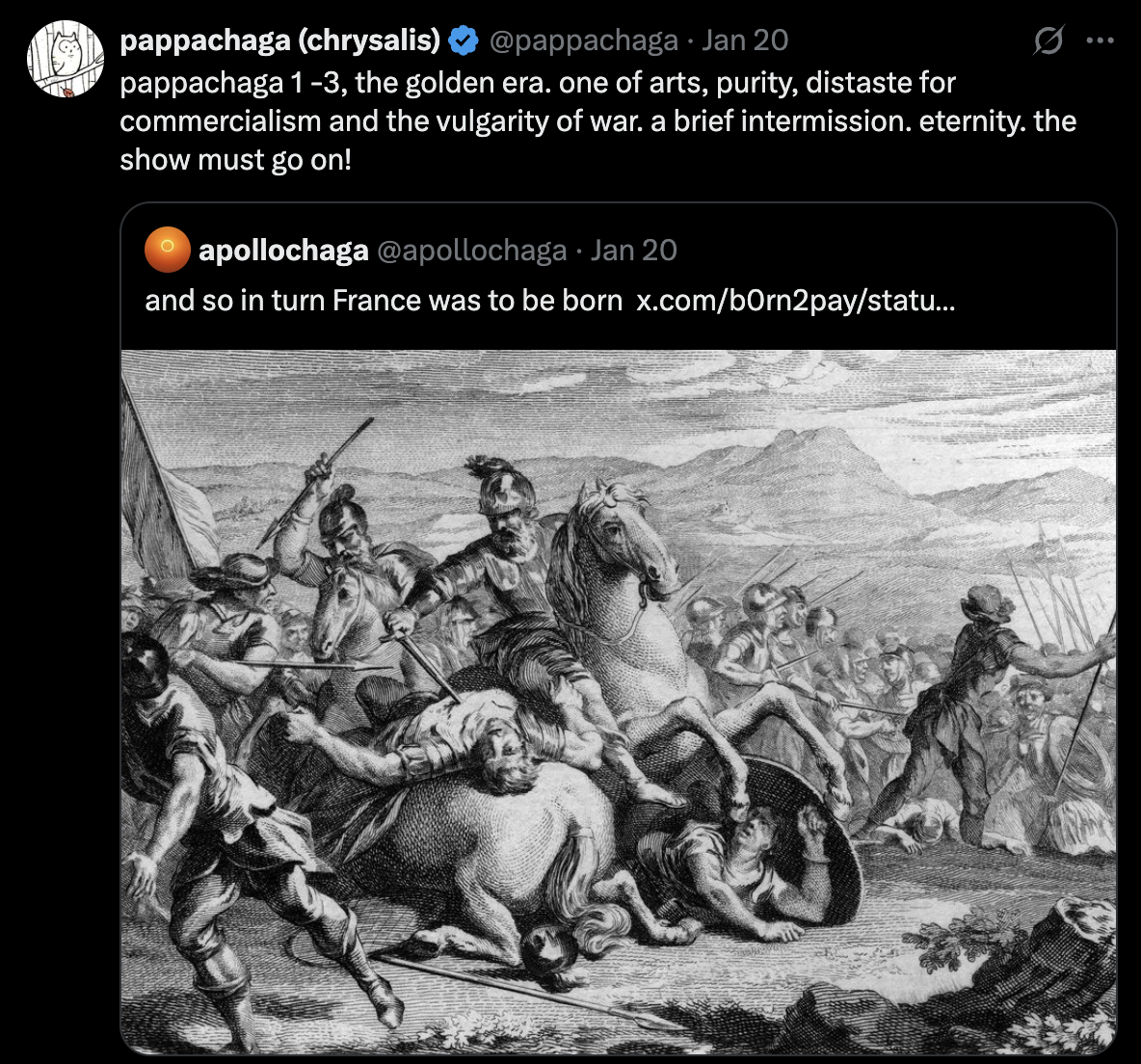The height and width of the screenshot is (1064, 1141).
Task: Click the @pappachaga handle
Action: click(584, 40)
